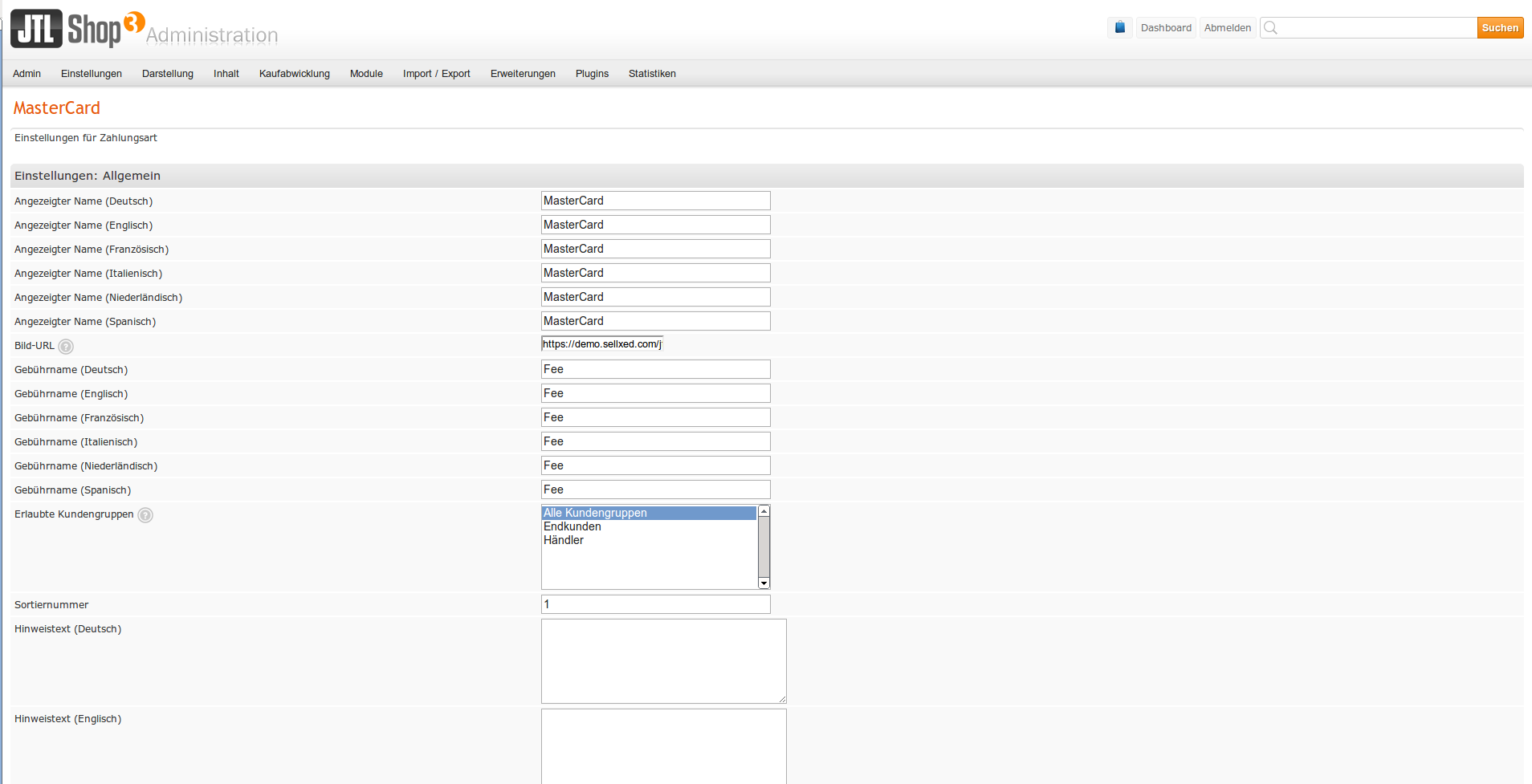Open the Statistiken menu
This screenshot has height=784, width=1532.
[x=652, y=74]
